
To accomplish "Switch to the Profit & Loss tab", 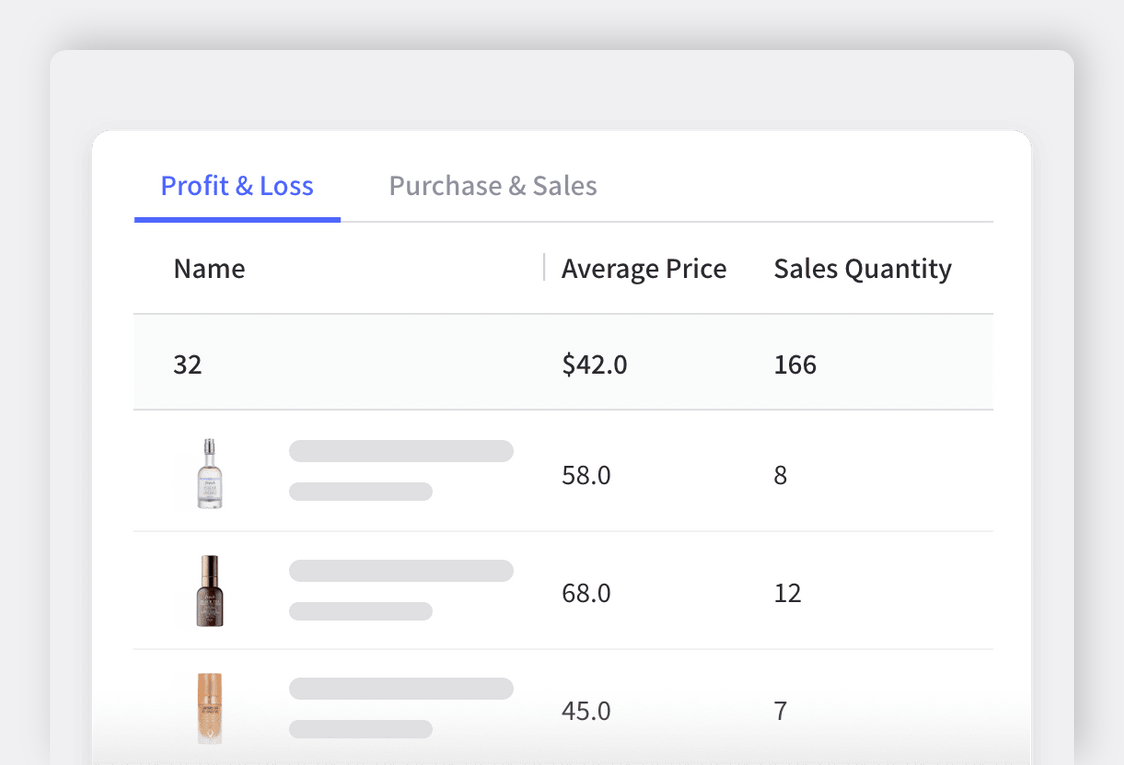I will (x=237, y=186).
